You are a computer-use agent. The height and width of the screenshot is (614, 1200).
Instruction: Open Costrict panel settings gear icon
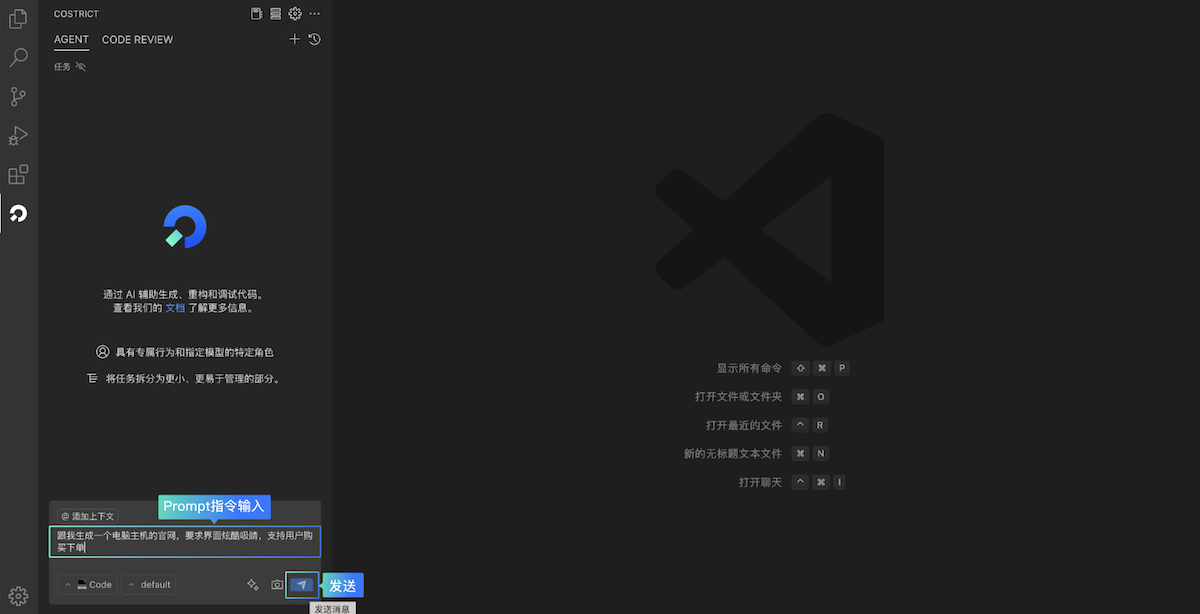(294, 13)
